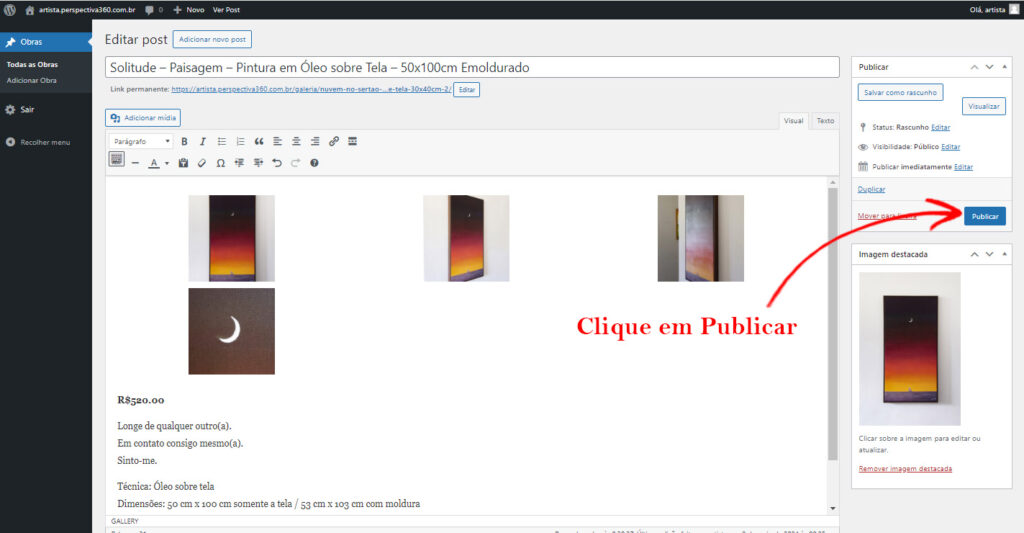Screen dimensions: 1024x533
Task: Click the Remover imagem destacada link
Action: point(905,469)
